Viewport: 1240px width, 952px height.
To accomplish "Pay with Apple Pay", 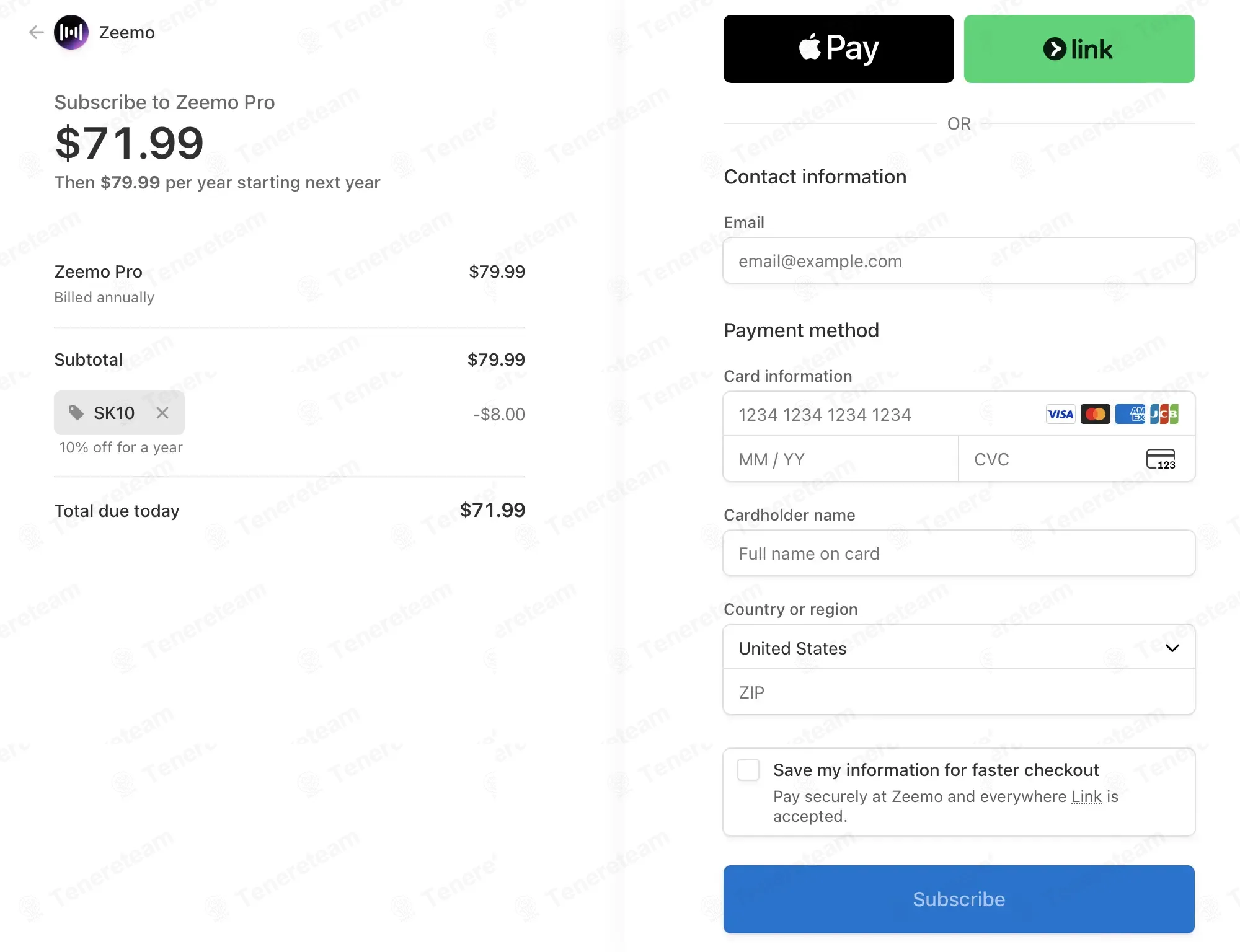I will click(x=838, y=49).
